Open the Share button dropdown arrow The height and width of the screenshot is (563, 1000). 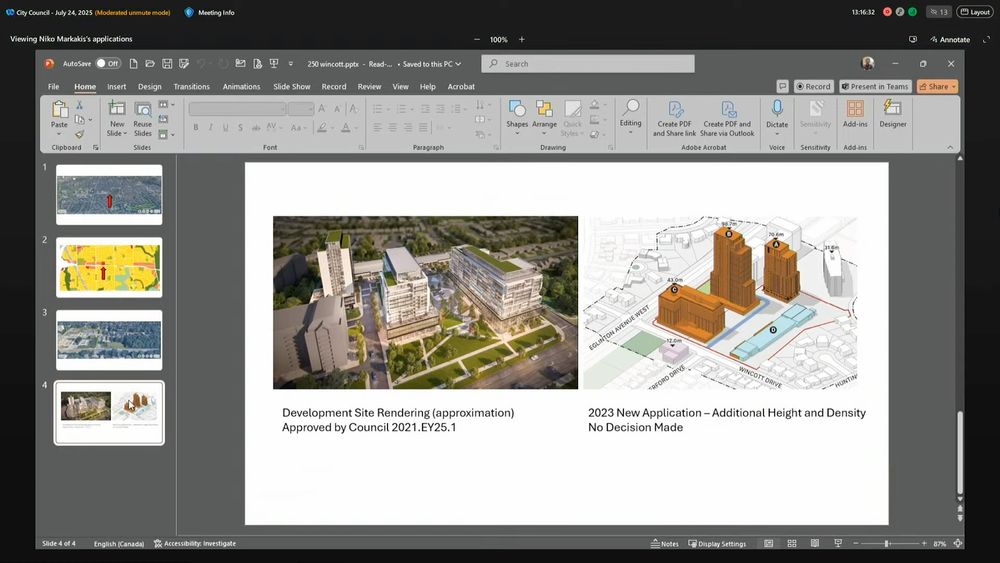tap(953, 87)
